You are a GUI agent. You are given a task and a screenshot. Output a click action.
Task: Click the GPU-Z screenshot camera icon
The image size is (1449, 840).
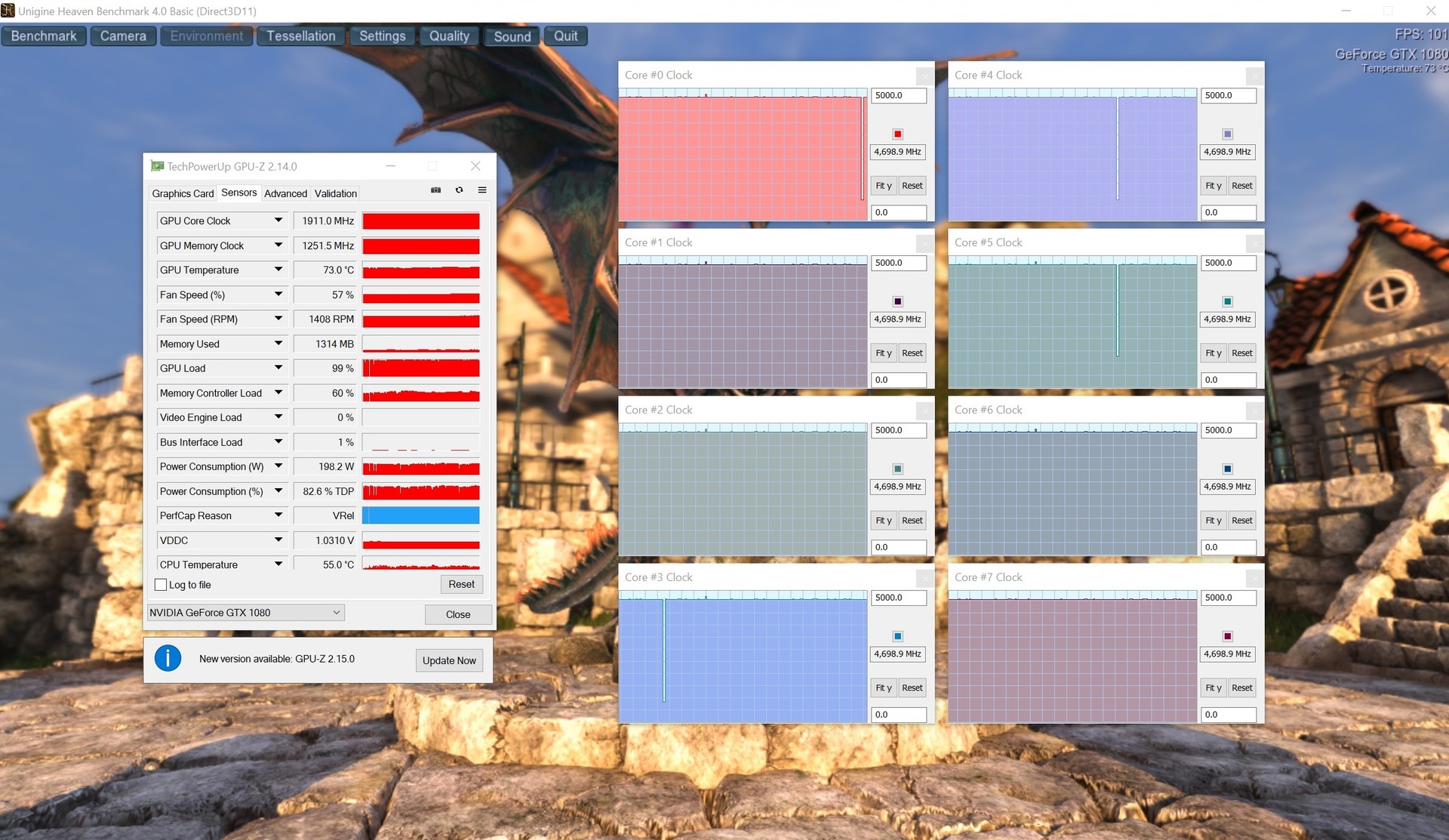(x=435, y=190)
